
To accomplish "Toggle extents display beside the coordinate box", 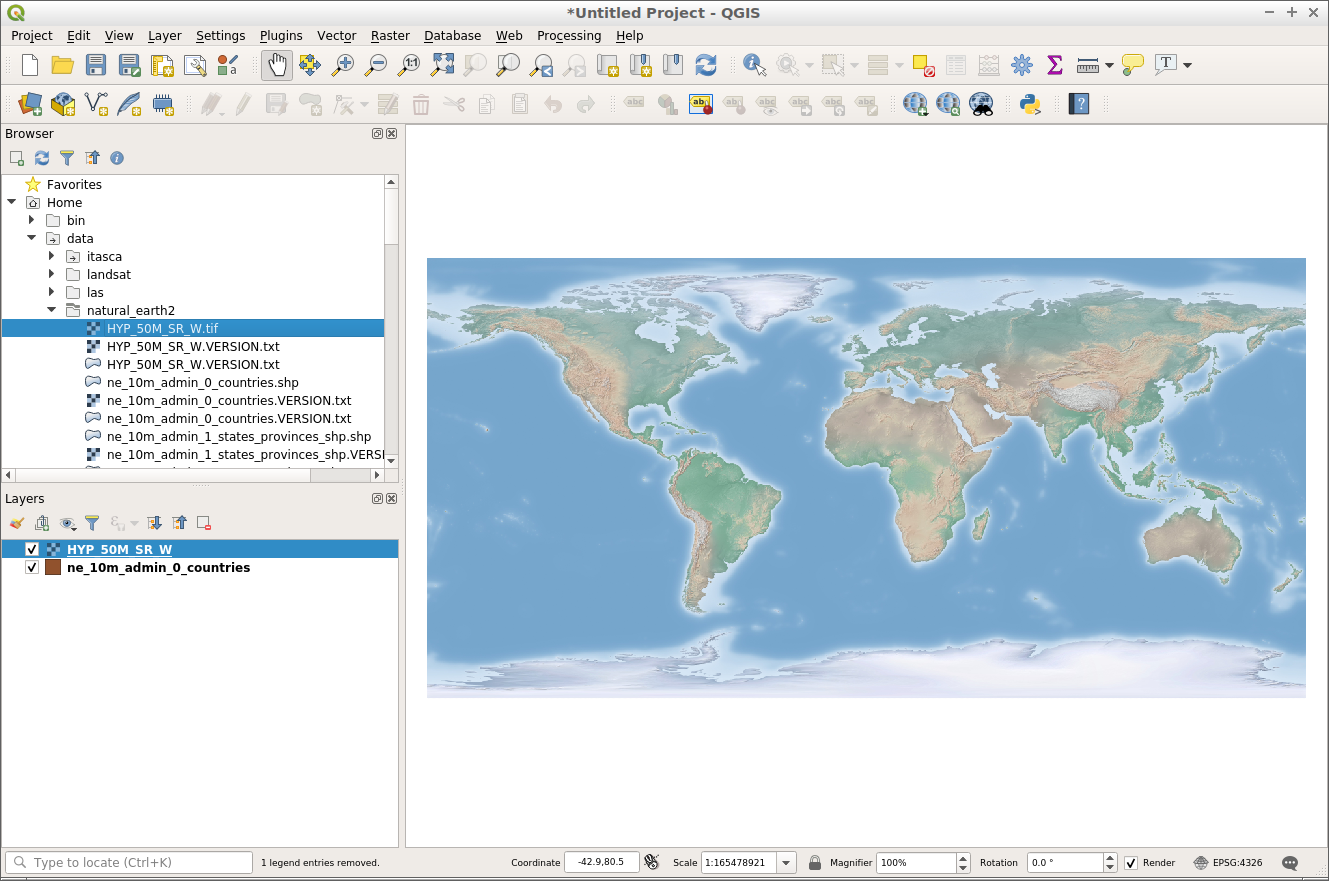I will point(652,863).
